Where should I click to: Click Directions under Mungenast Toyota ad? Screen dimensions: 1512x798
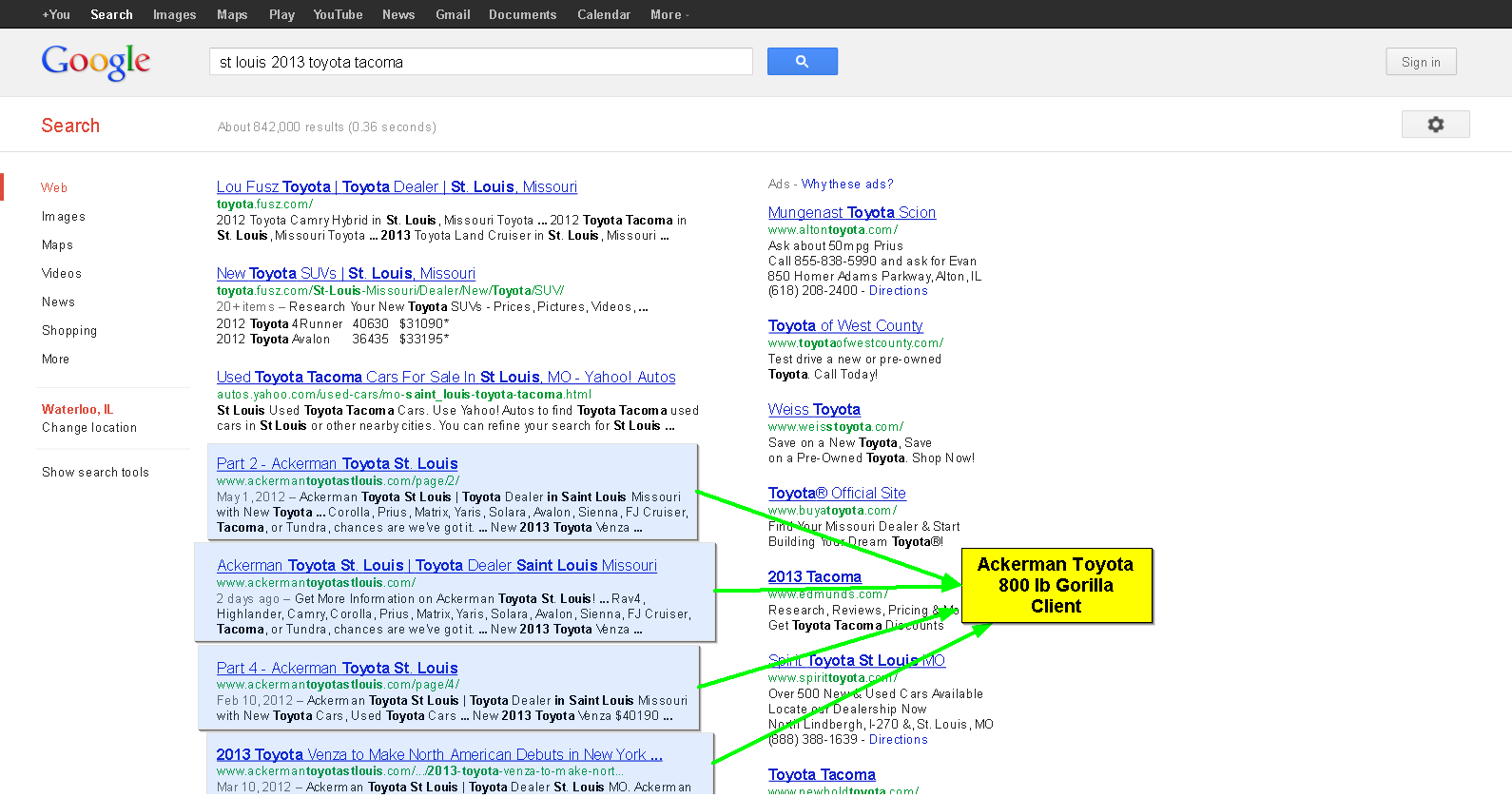point(898,290)
